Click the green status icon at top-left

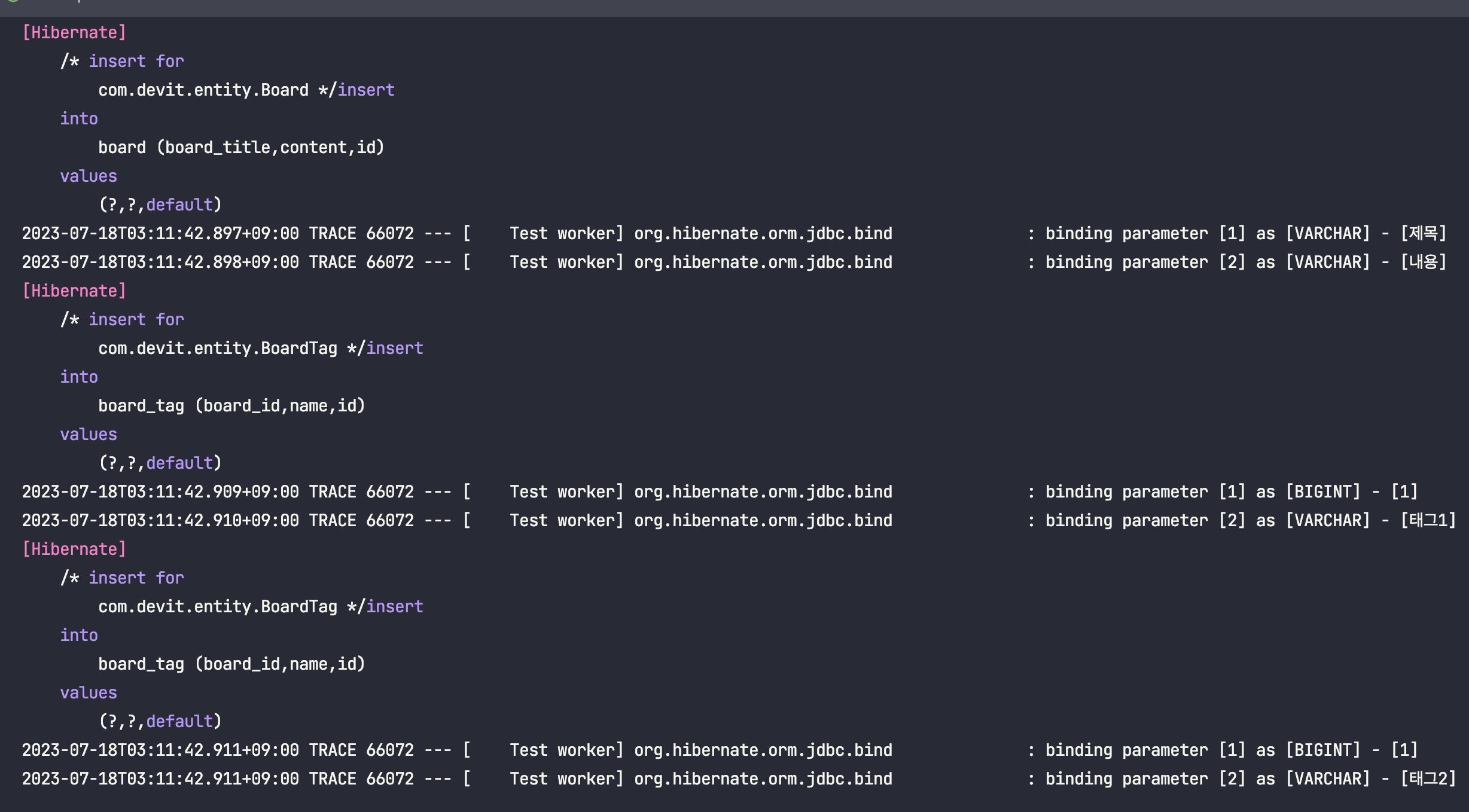coord(13,1)
